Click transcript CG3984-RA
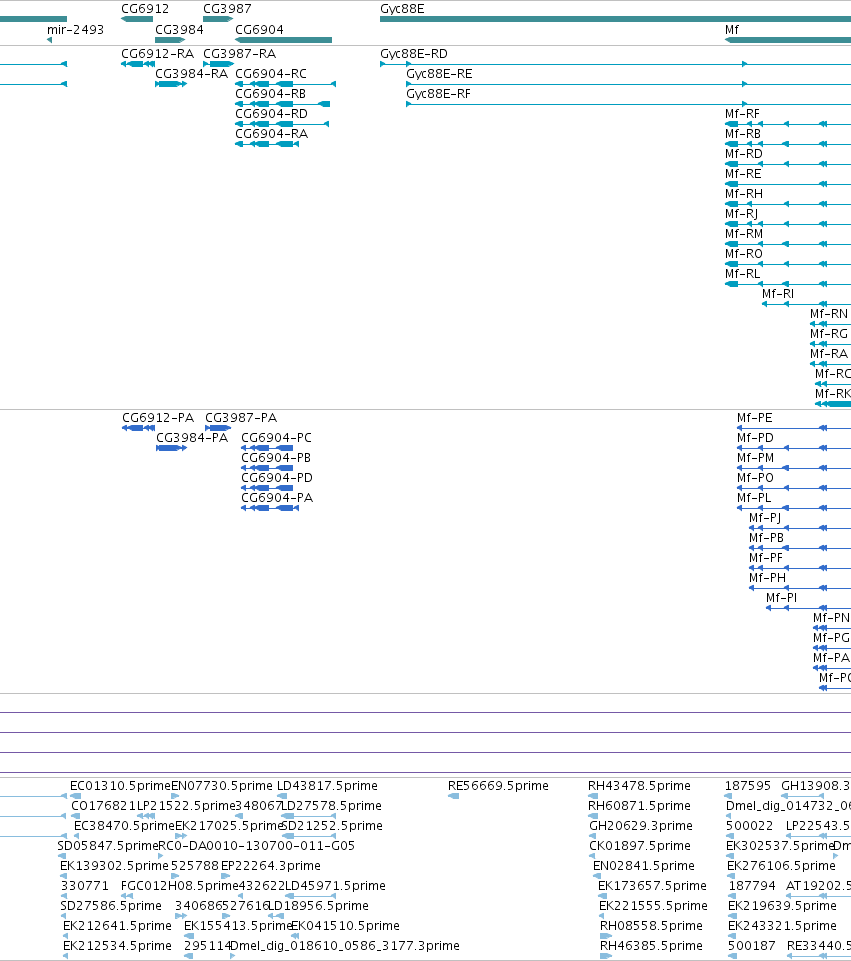Screen dimensions: 851x961 pos(191,74)
